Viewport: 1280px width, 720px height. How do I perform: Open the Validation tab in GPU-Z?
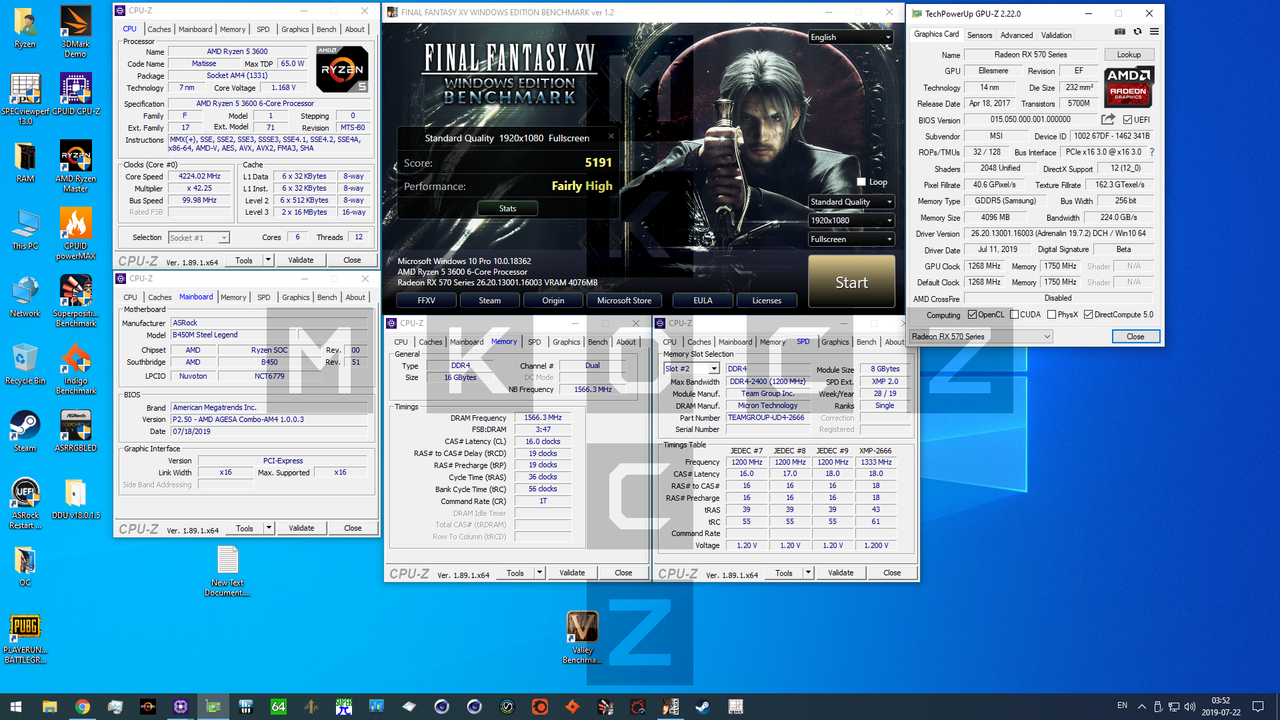pos(1056,35)
